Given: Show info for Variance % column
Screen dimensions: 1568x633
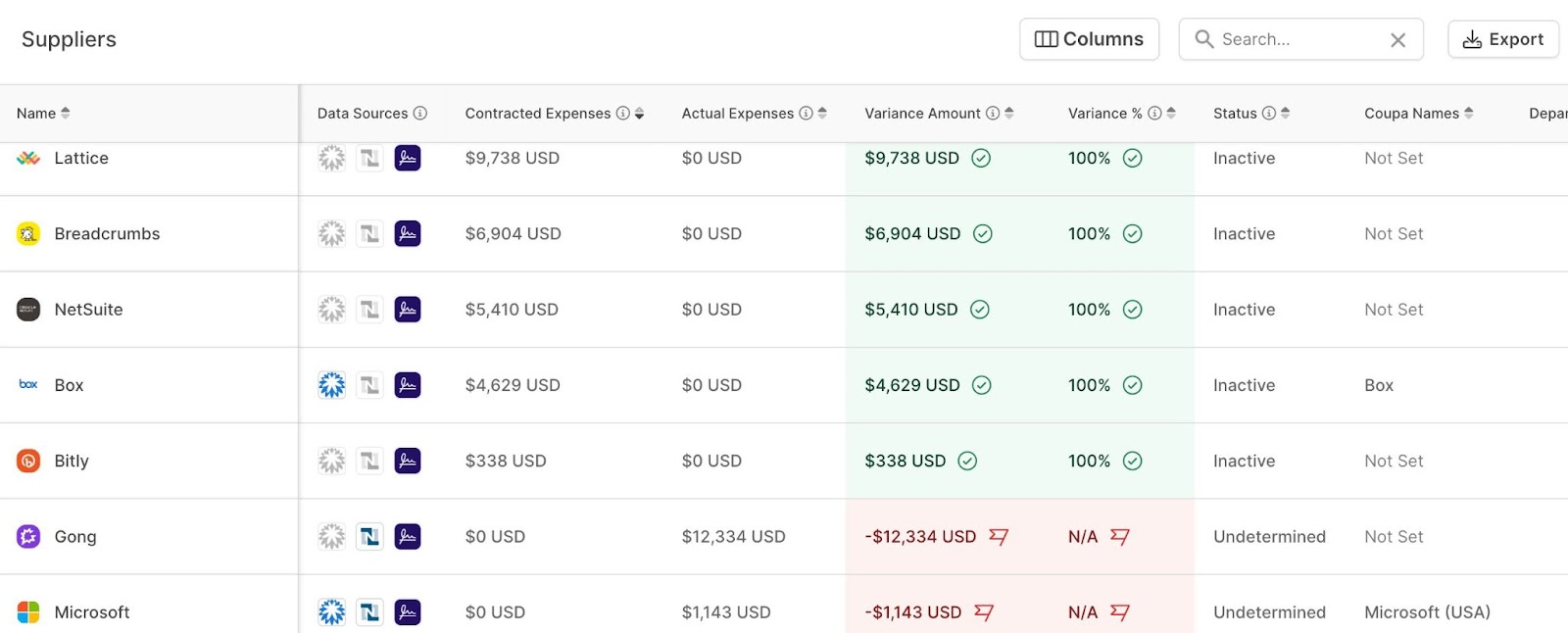Looking at the screenshot, I should [x=1154, y=114].
